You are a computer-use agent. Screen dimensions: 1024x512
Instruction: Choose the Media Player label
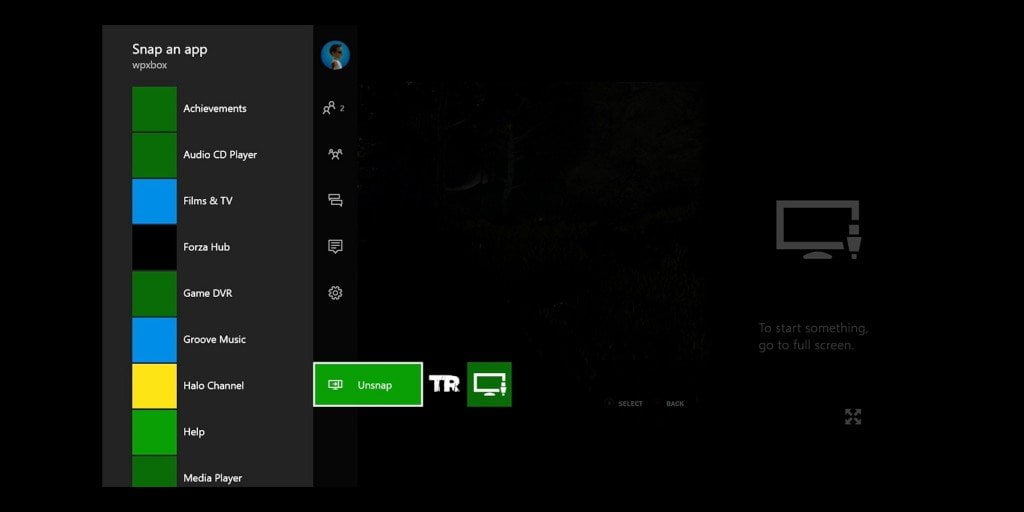click(213, 478)
